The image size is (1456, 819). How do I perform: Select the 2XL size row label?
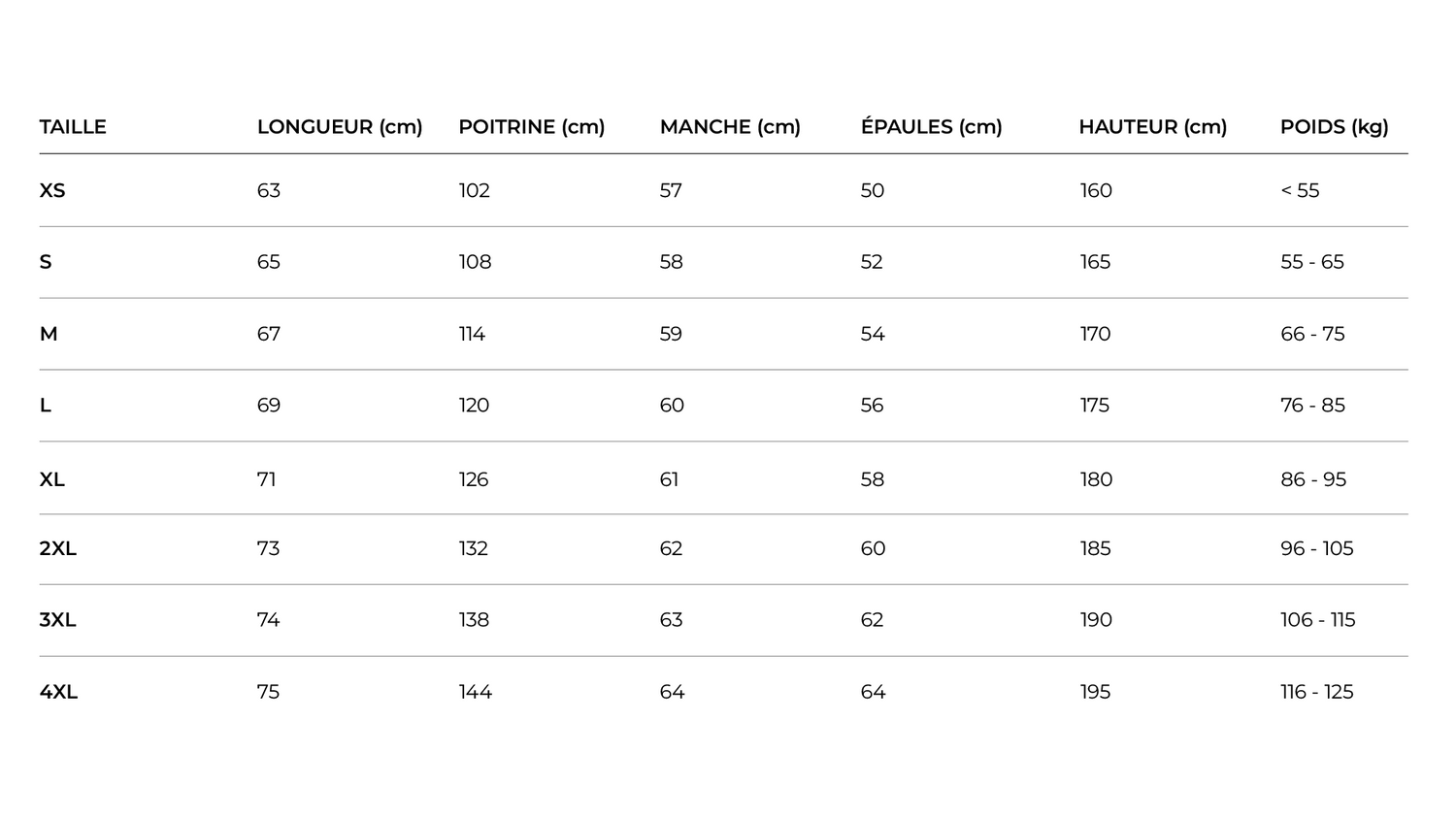tap(57, 548)
